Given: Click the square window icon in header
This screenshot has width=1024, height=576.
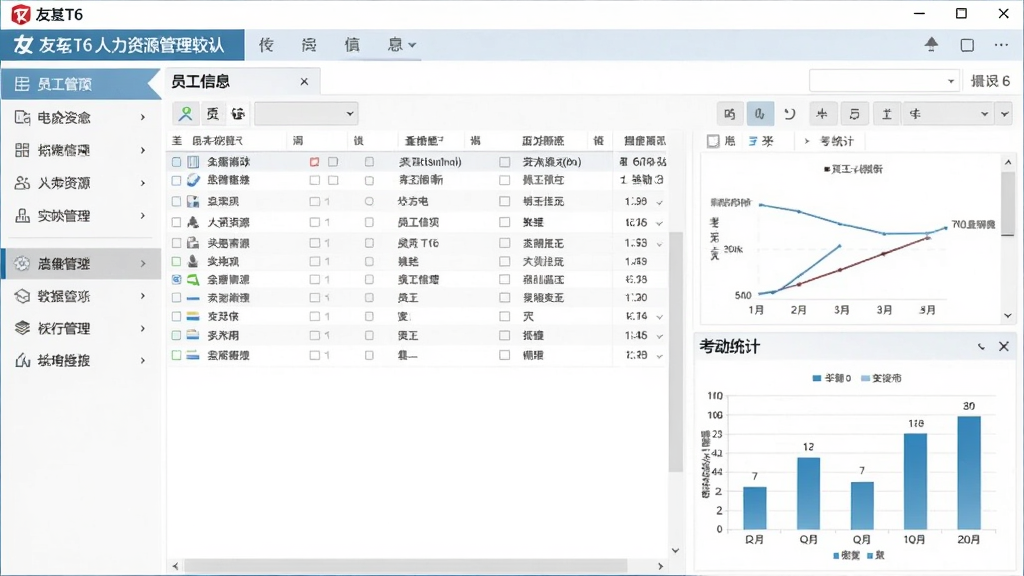Looking at the screenshot, I should (x=967, y=44).
